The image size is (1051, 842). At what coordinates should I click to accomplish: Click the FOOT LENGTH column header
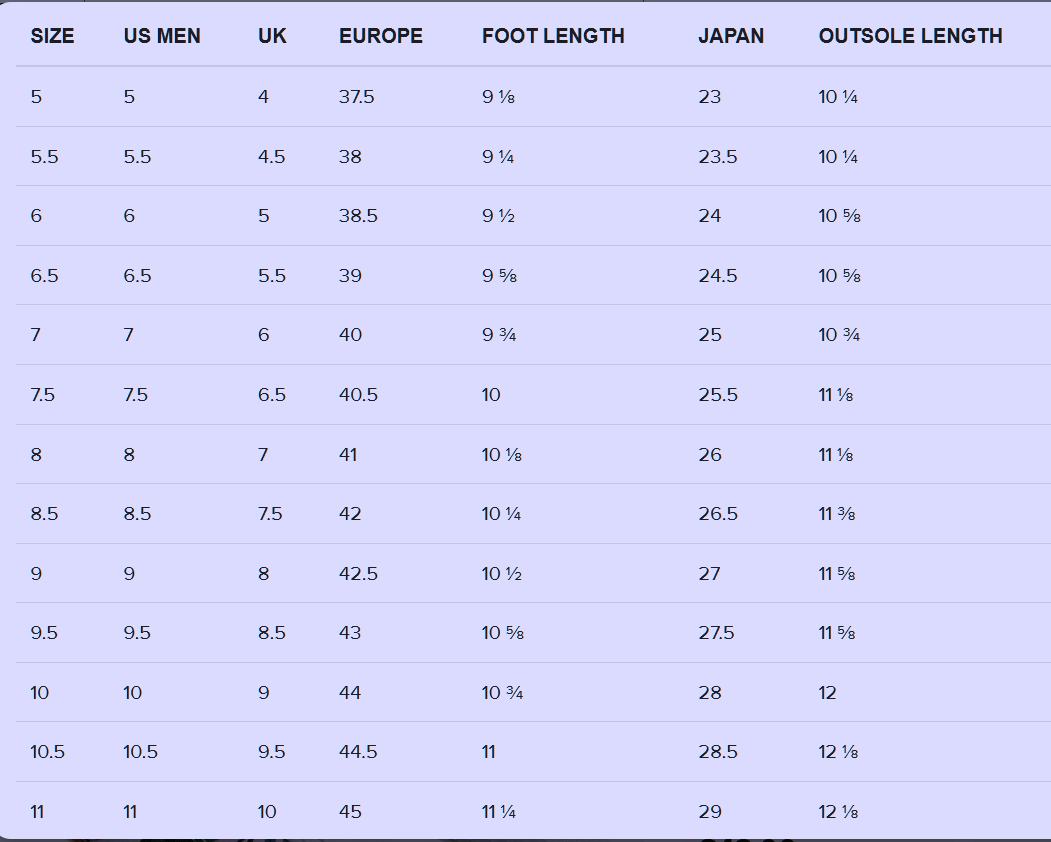click(x=553, y=36)
